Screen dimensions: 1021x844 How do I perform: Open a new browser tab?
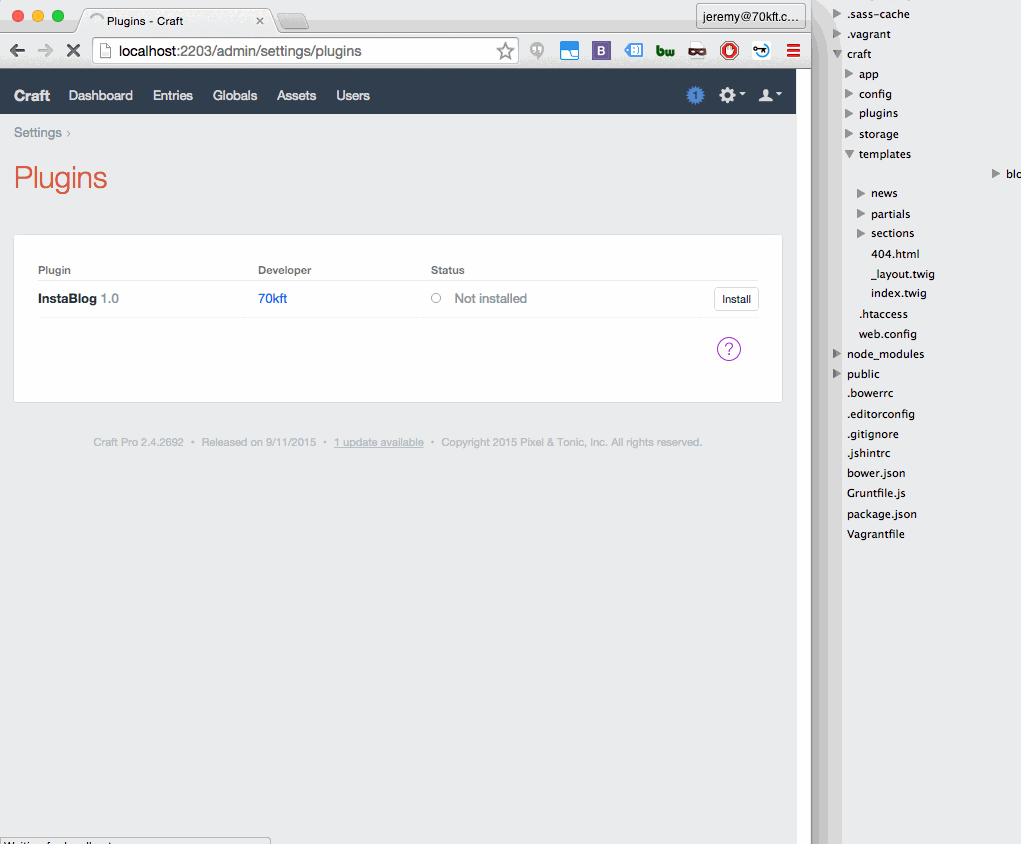293,21
